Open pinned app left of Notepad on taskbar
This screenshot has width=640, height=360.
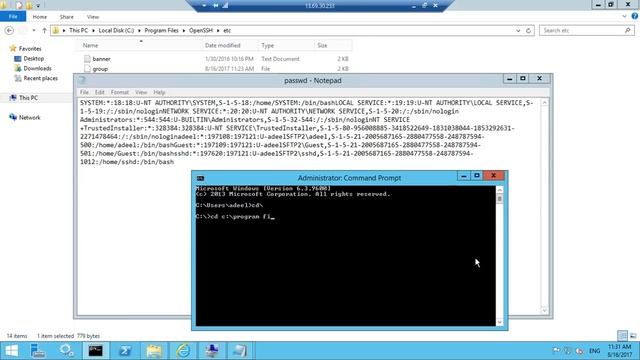[211, 351]
